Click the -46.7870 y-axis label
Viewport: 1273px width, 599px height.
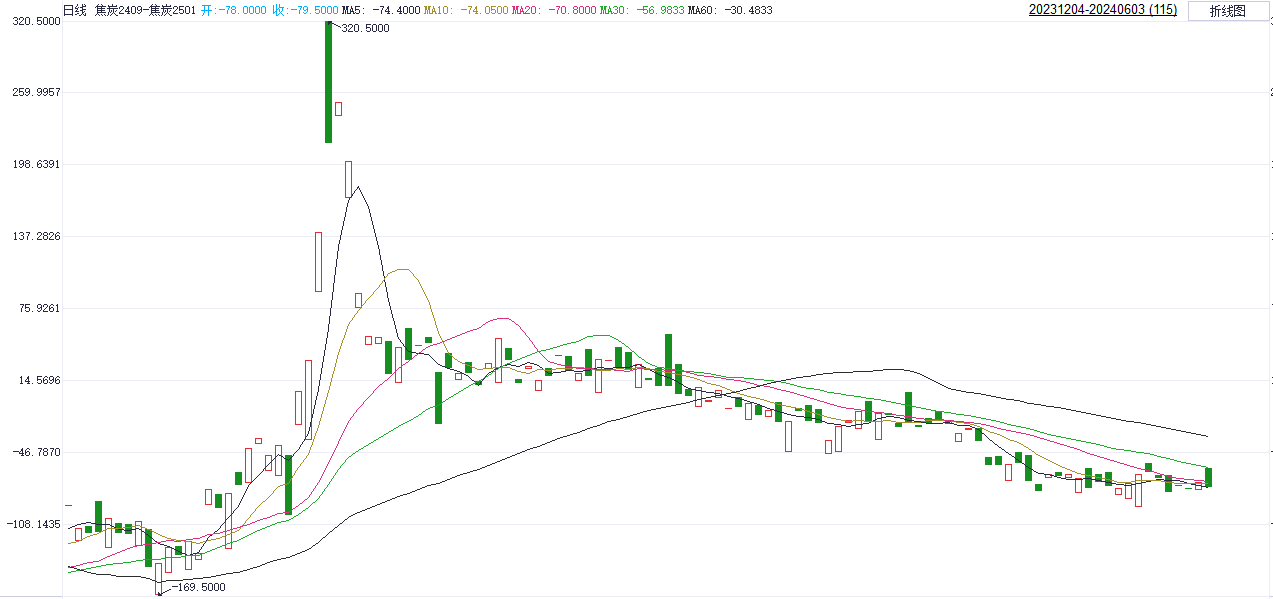click(36, 452)
